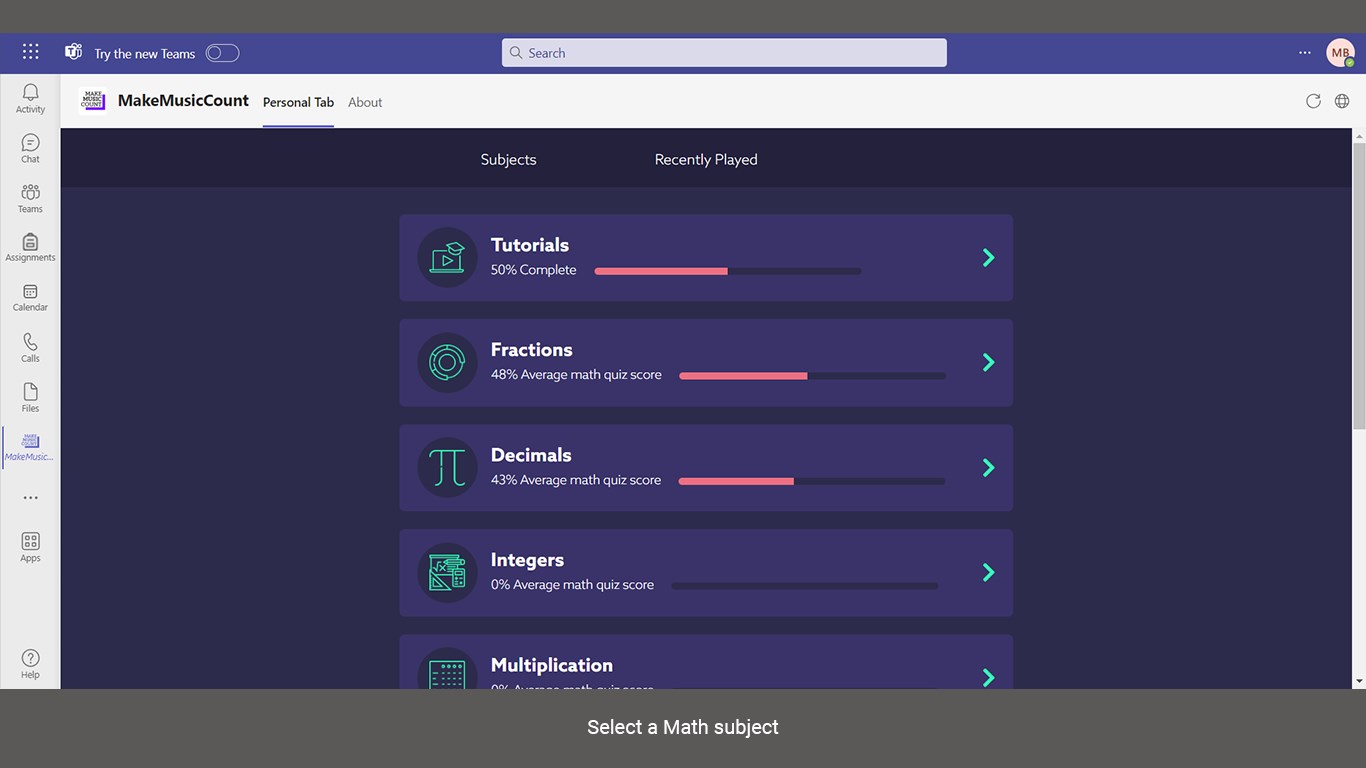Expand Multiplication with its chevron arrow
This screenshot has width=1366, height=768.
988,677
